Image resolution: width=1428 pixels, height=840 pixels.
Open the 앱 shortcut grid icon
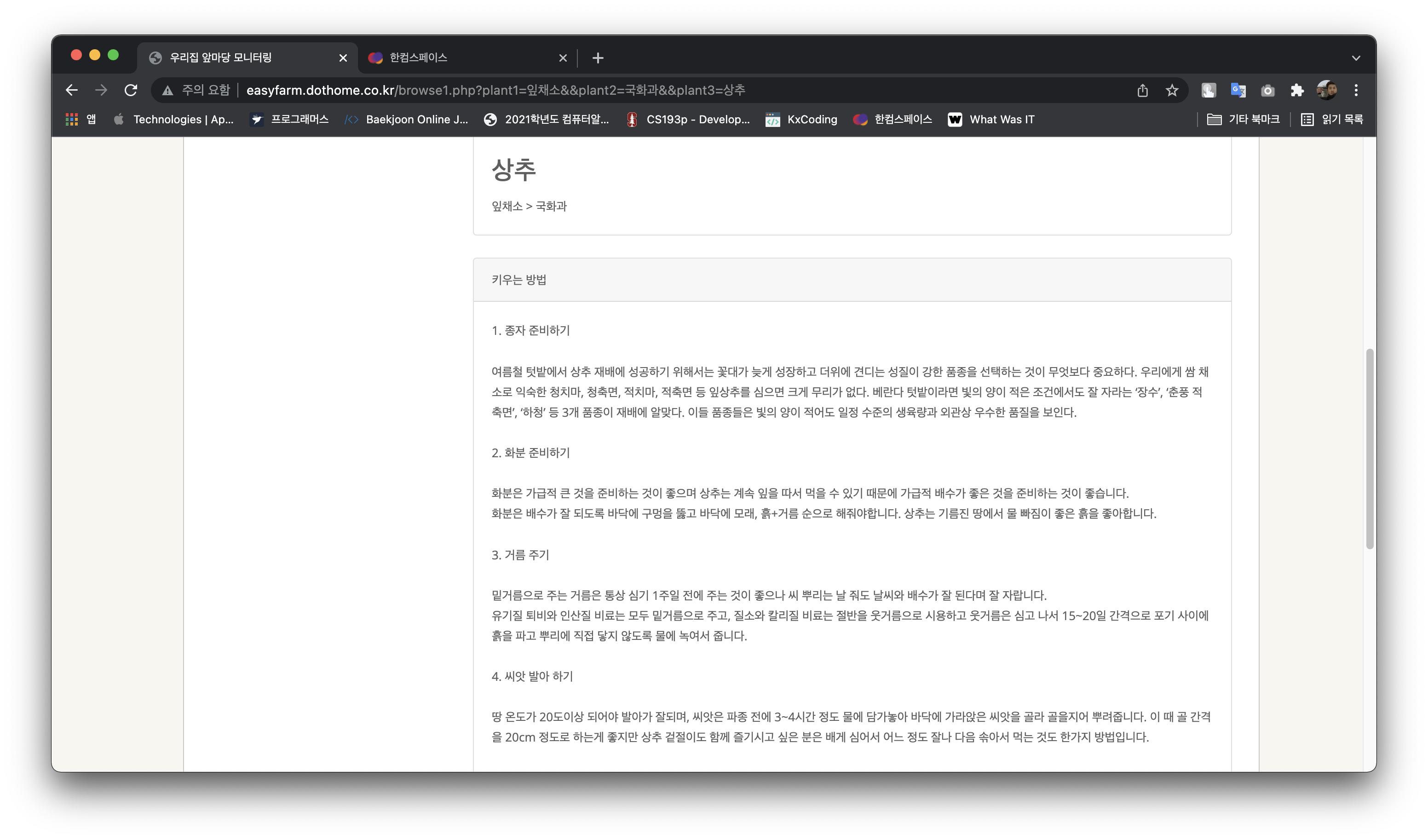(x=72, y=120)
